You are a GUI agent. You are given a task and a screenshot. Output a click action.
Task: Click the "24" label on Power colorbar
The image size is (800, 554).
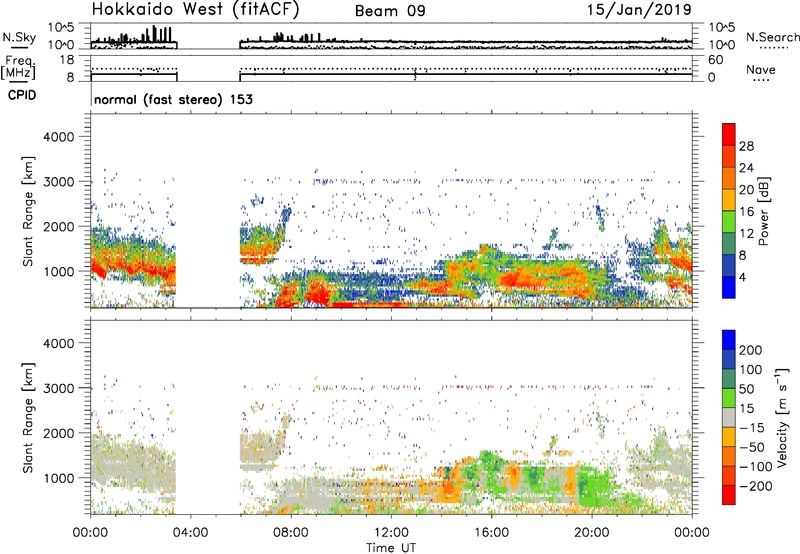click(x=746, y=168)
